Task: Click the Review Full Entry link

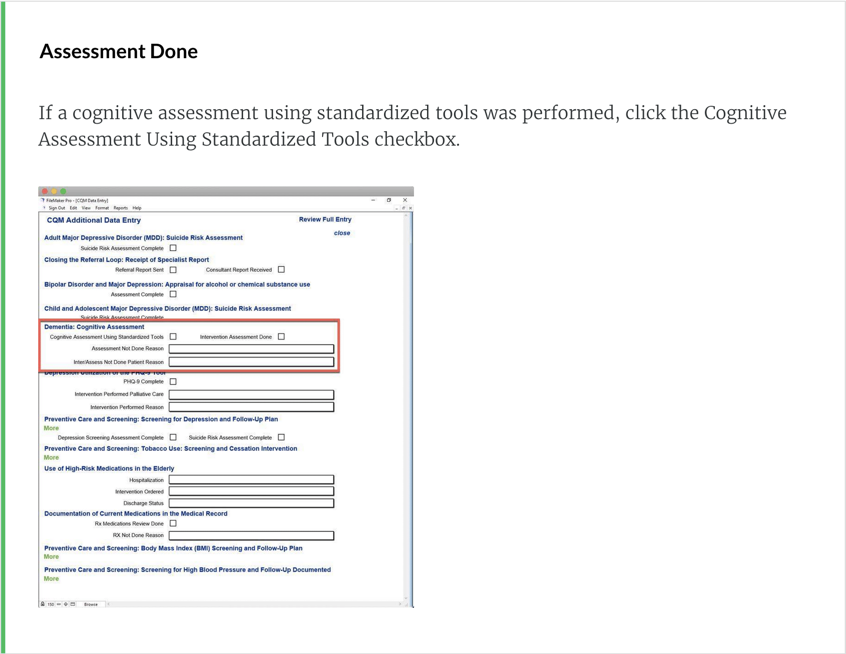Action: pyautogui.click(x=325, y=219)
